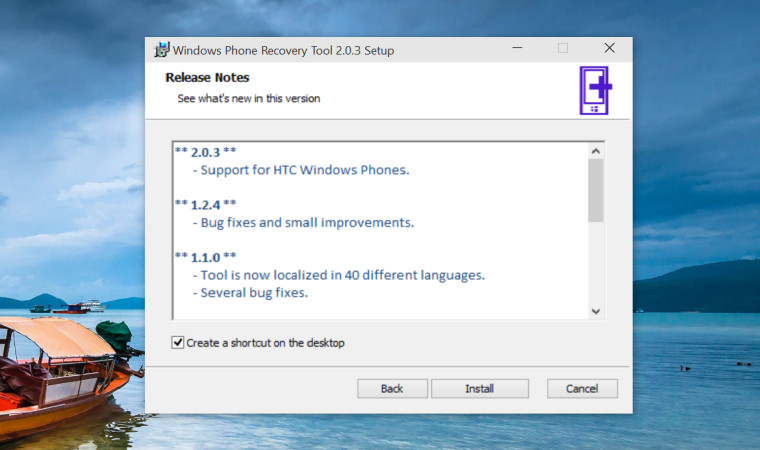The width and height of the screenshot is (760, 450).
Task: Click the release notes scroll down arrow
Action: point(596,311)
